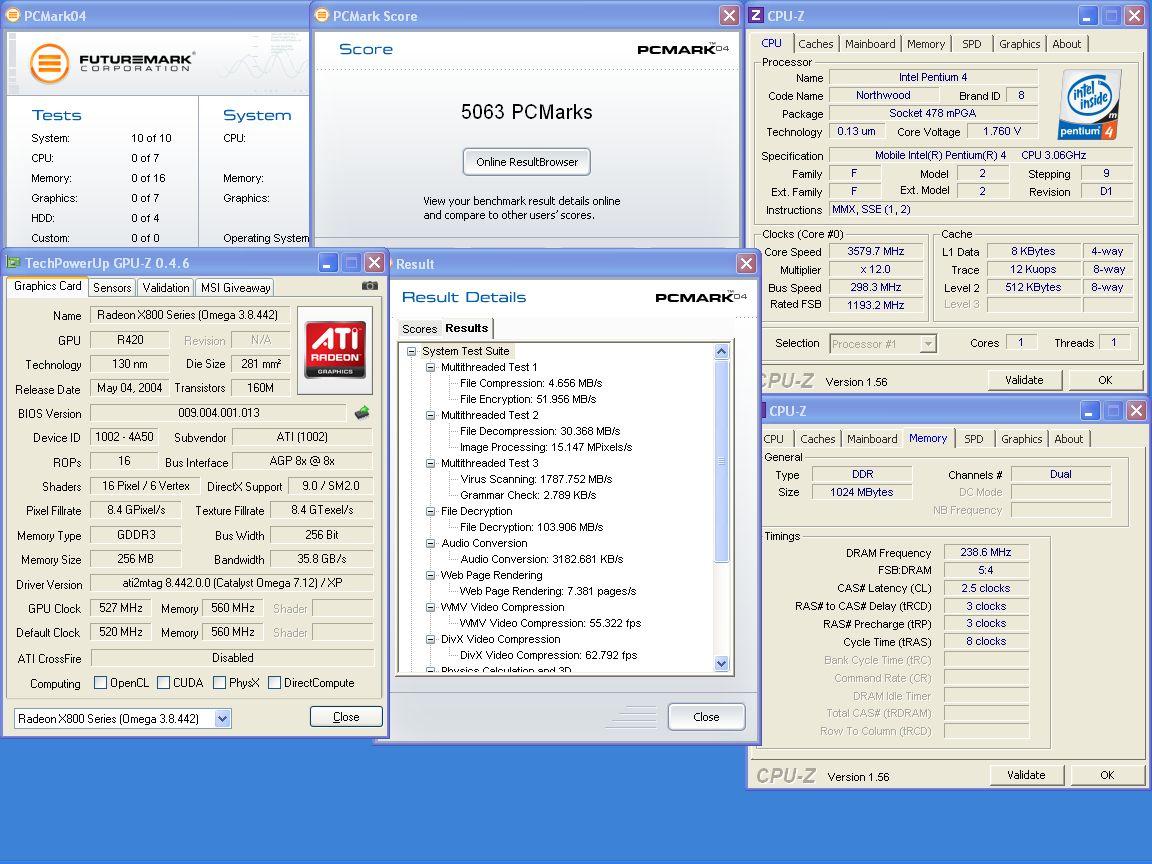Image resolution: width=1152 pixels, height=864 pixels.
Task: Collapse the Multithreaded Test 2 node
Action: [431, 415]
